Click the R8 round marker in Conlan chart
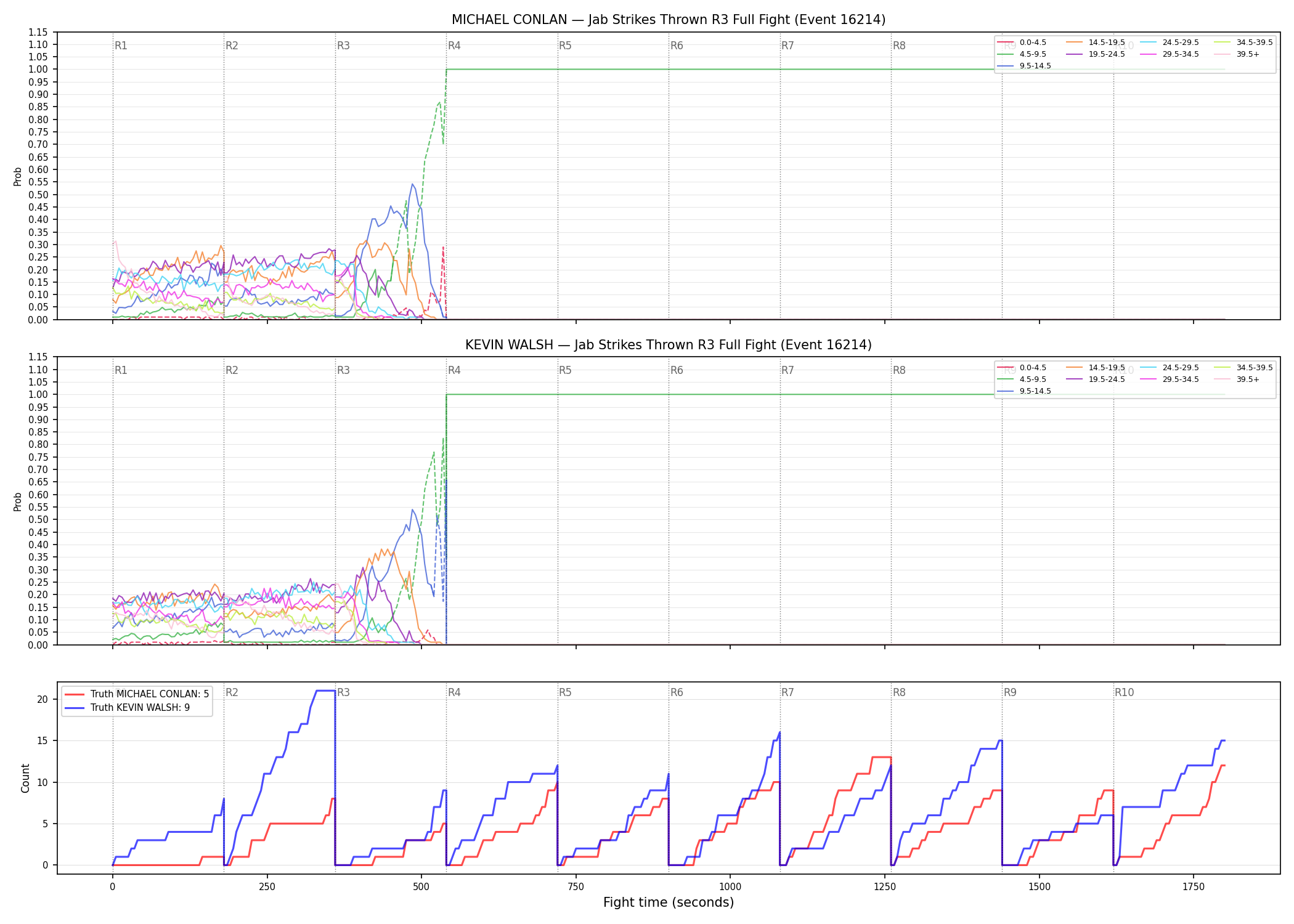This screenshot has width=1294, height=924. tap(899, 46)
